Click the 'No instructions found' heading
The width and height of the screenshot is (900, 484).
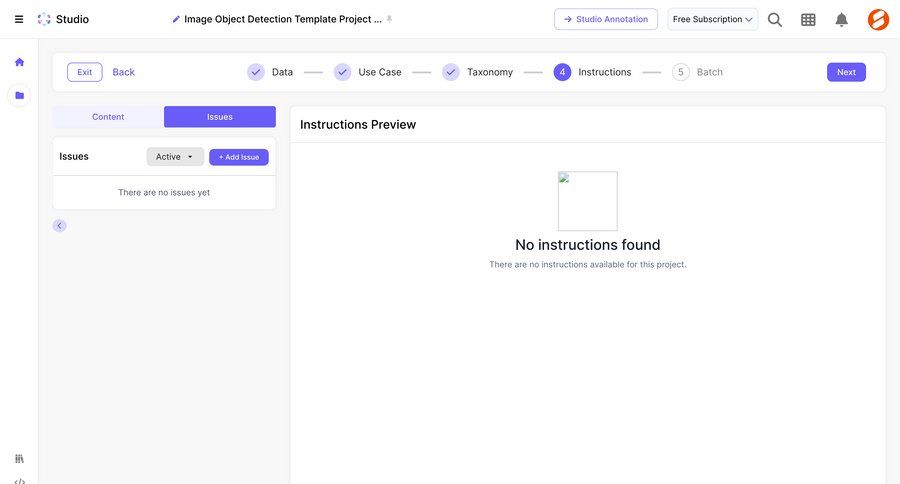point(588,245)
